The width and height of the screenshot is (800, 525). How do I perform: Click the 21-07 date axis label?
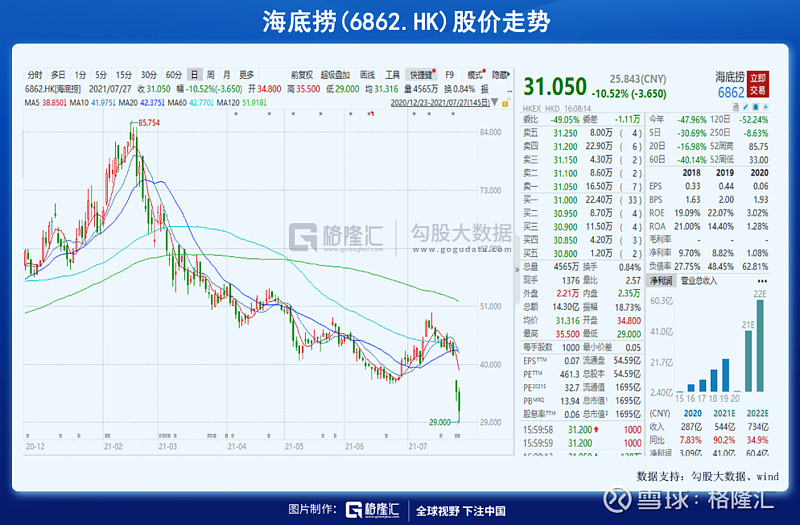[417, 446]
